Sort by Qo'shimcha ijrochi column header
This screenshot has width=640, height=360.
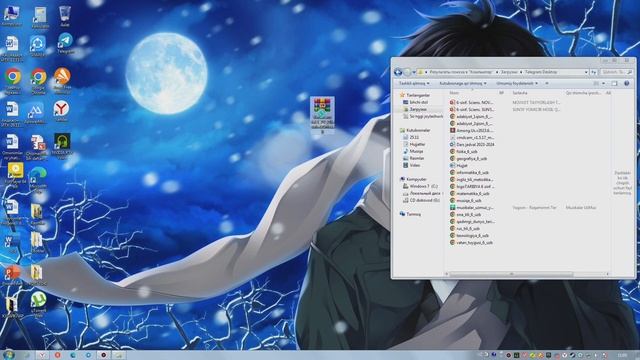click(584, 93)
